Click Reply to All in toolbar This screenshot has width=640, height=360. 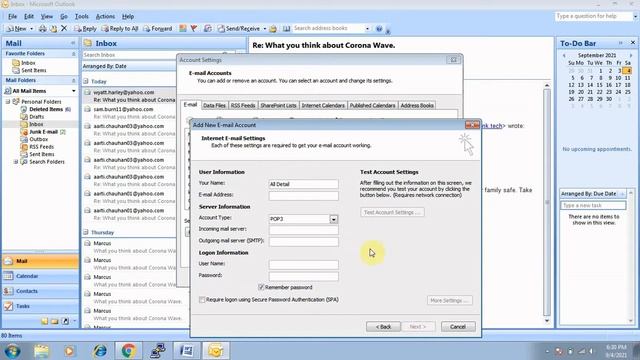click(120, 29)
